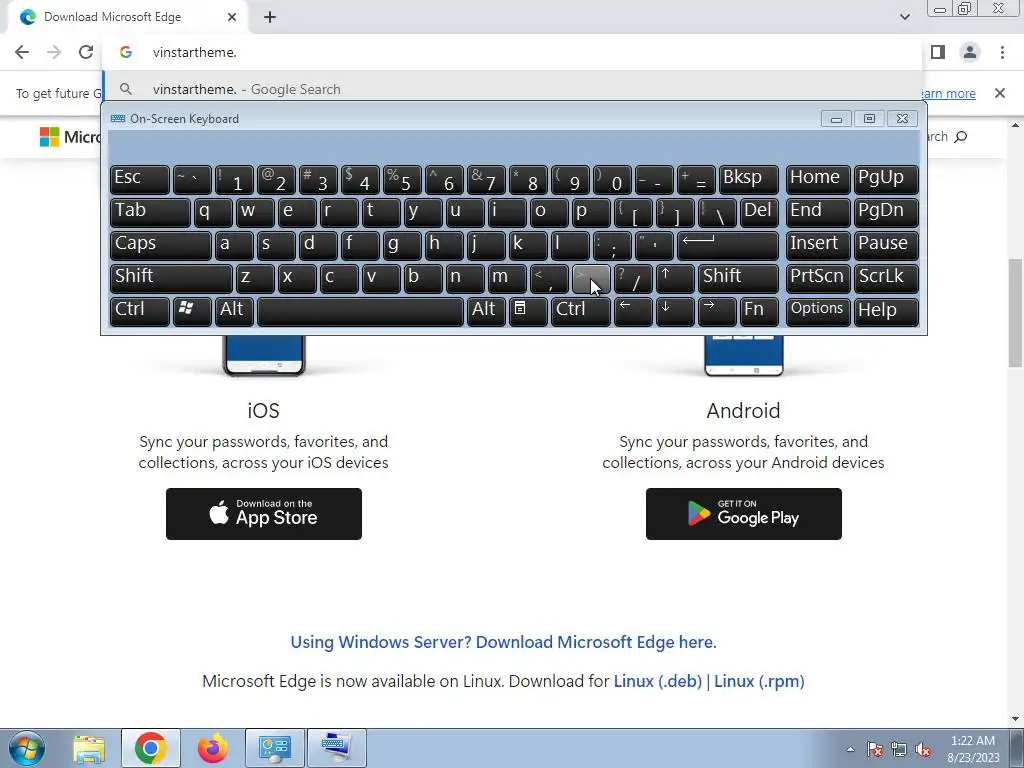The height and width of the screenshot is (768, 1024).
Task: Open the Chrome profile avatar
Action: (x=970, y=52)
